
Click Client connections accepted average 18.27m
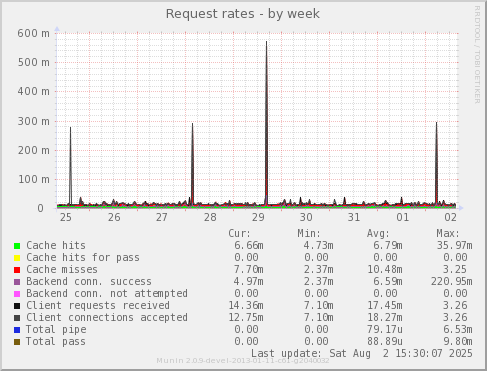(385, 317)
